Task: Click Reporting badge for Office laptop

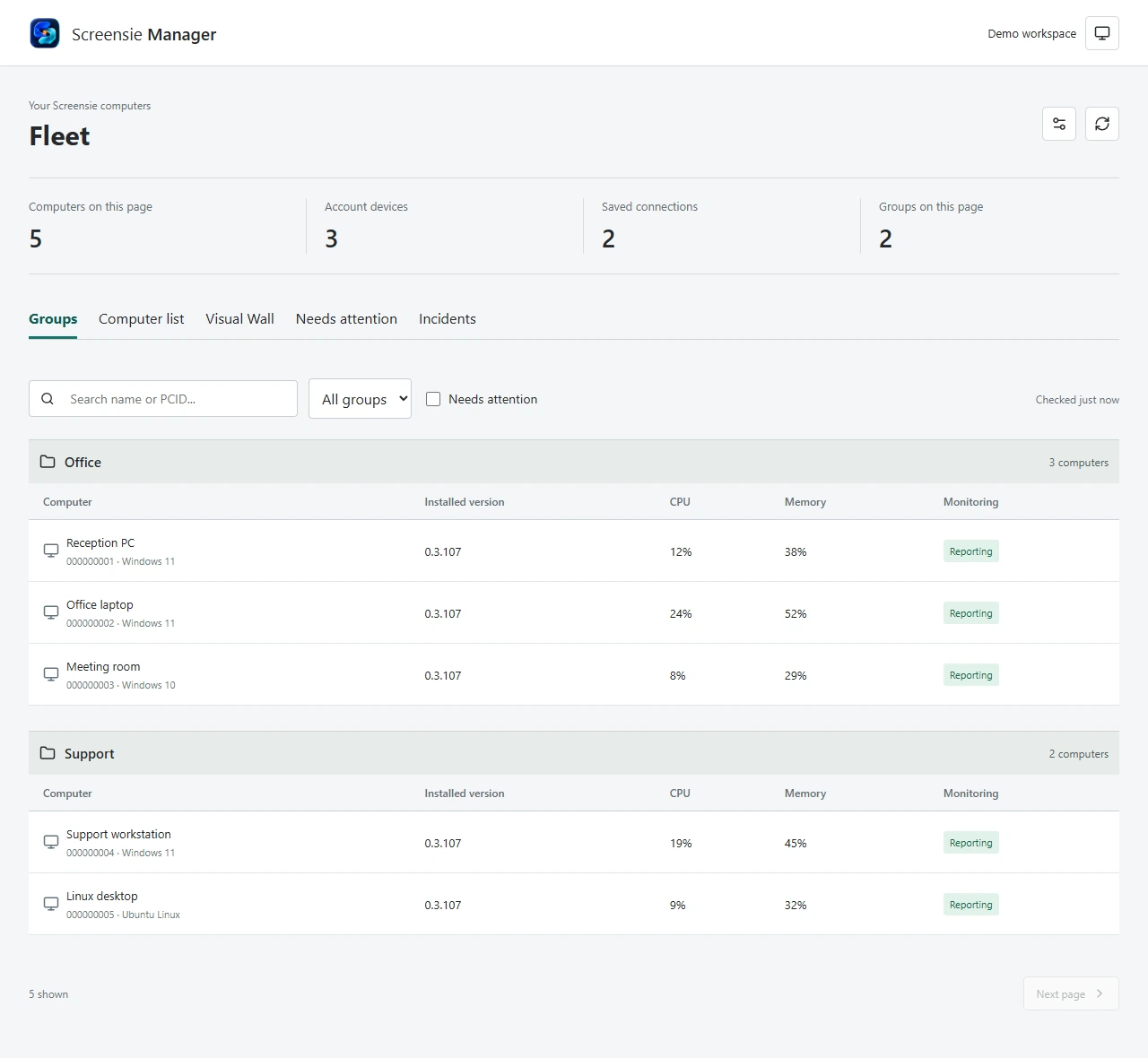Action: pyautogui.click(x=970, y=613)
